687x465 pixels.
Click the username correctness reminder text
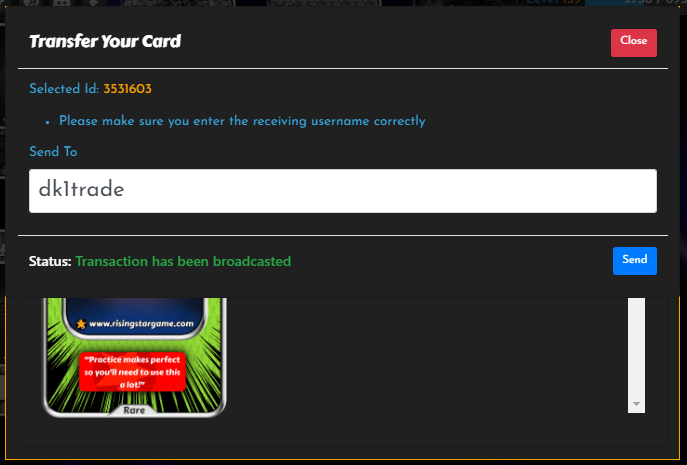click(x=242, y=121)
